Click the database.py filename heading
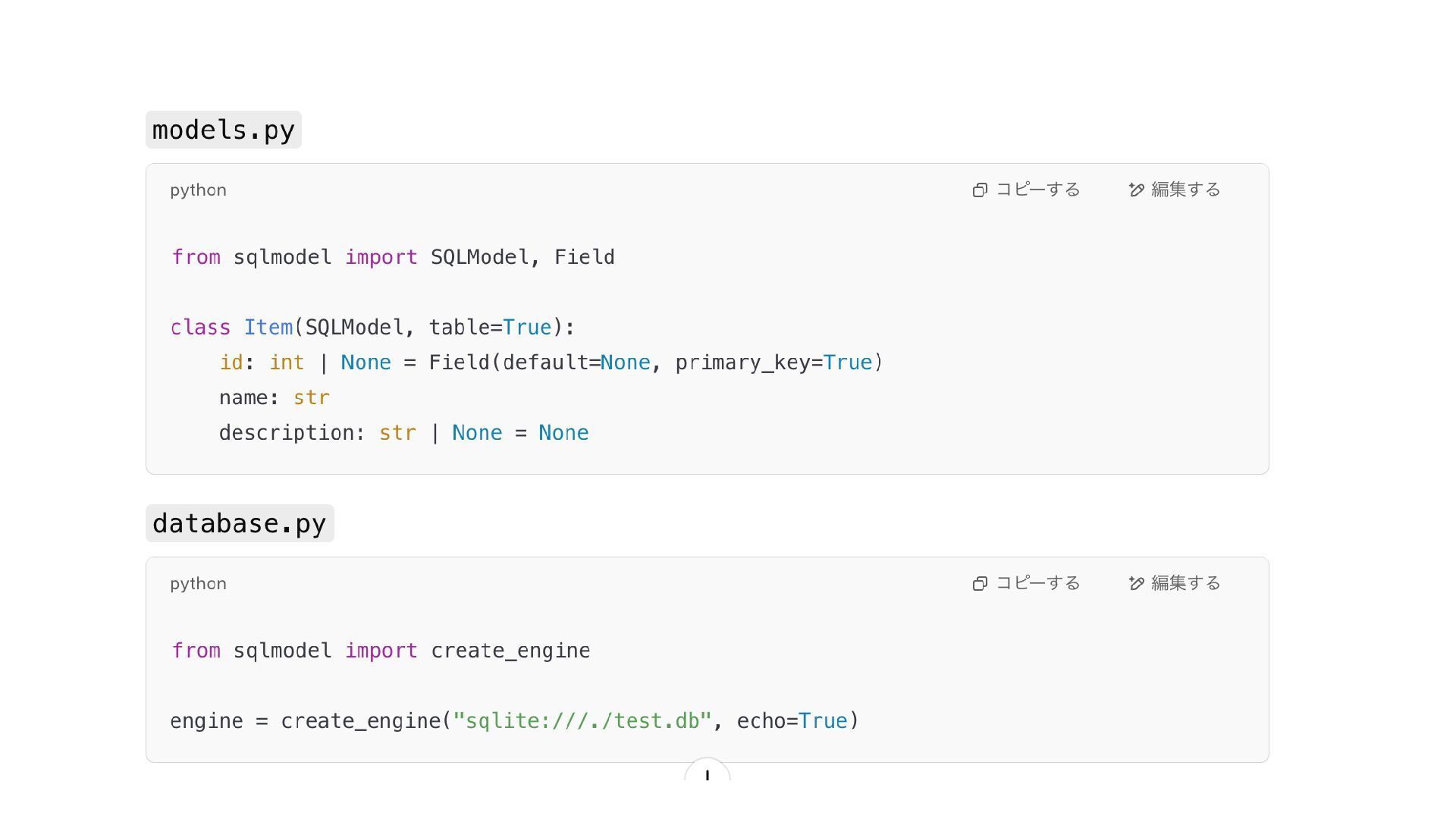Viewport: 1456px width, 819px height. pyautogui.click(x=240, y=524)
